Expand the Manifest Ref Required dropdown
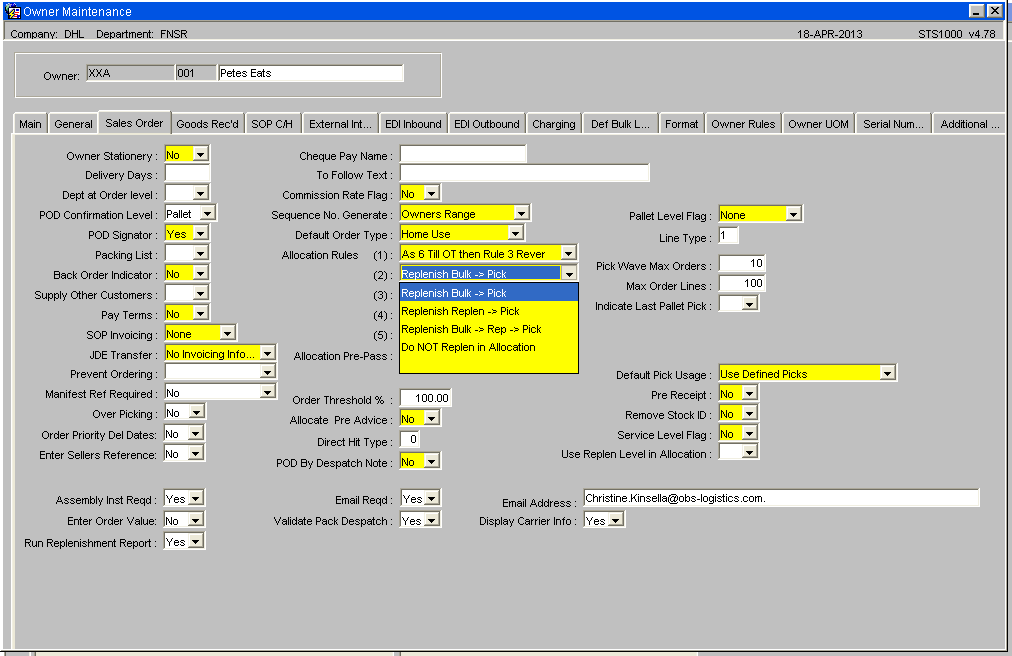This screenshot has width=1012, height=656. (267, 392)
